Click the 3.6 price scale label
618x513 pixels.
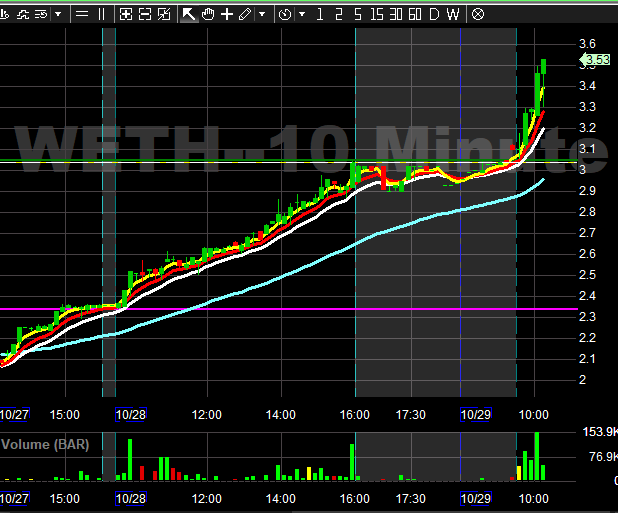tap(587, 44)
